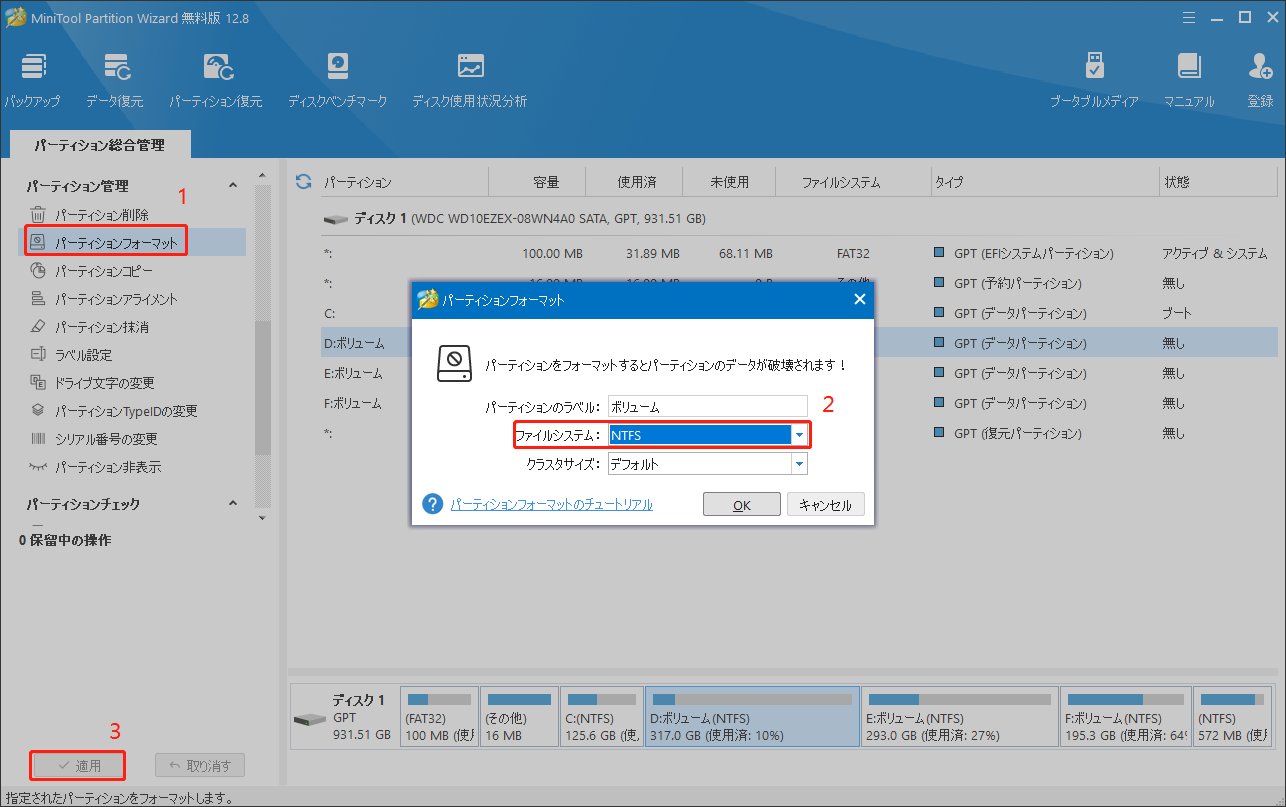
Task: Refresh the partition list
Action: pyautogui.click(x=304, y=182)
